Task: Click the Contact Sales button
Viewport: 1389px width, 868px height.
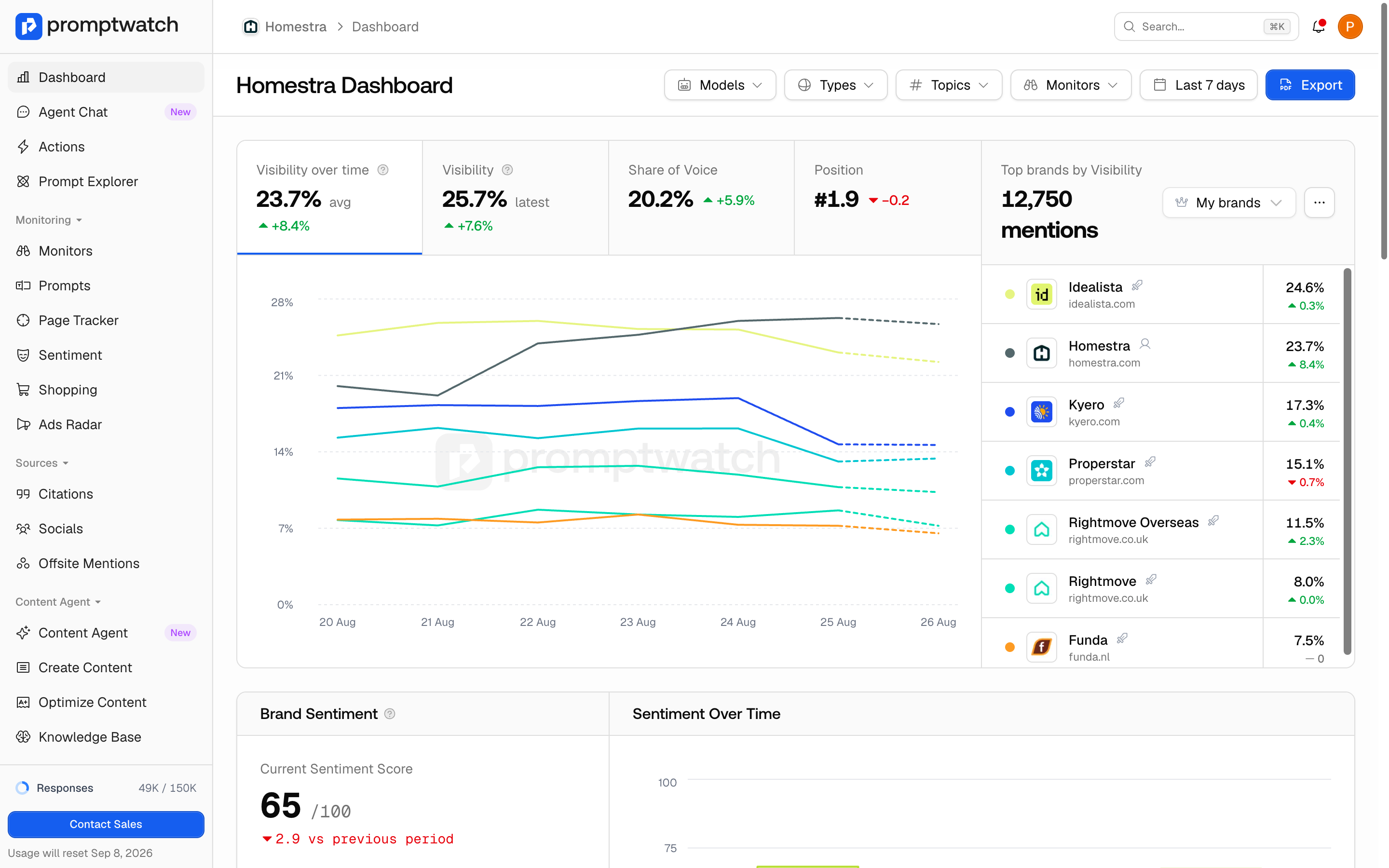Action: click(x=106, y=824)
